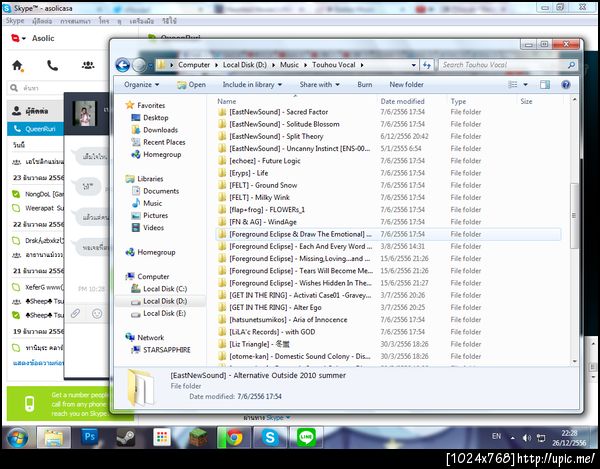Click the colorful grid app taskbar icon
This screenshot has width=600, height=469.
[x=162, y=437]
